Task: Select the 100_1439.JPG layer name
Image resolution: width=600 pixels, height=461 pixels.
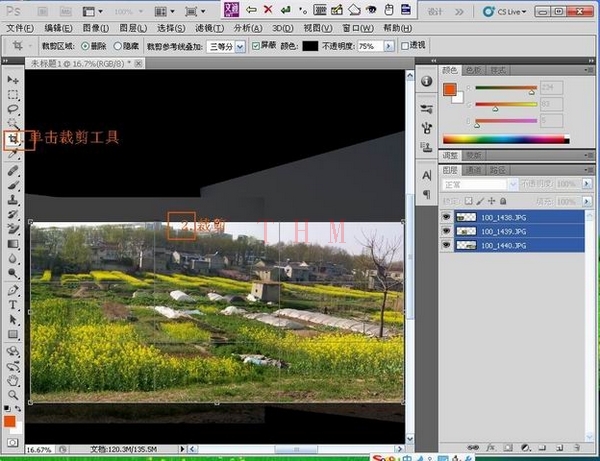Action: pyautogui.click(x=503, y=231)
